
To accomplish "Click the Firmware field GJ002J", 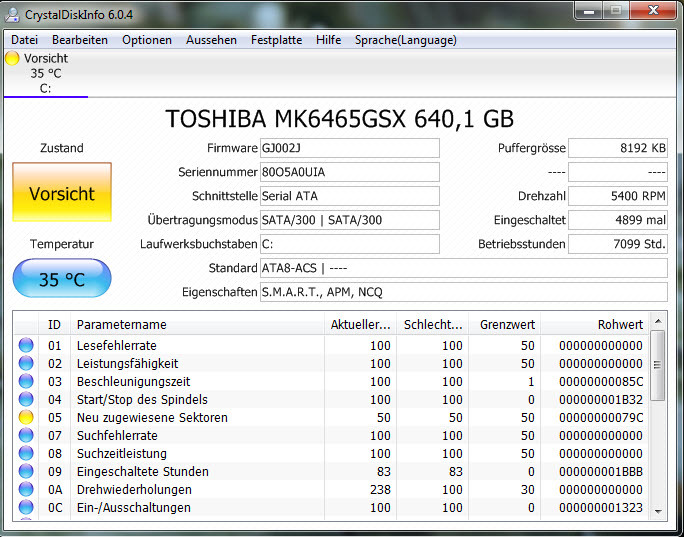I will click(350, 148).
